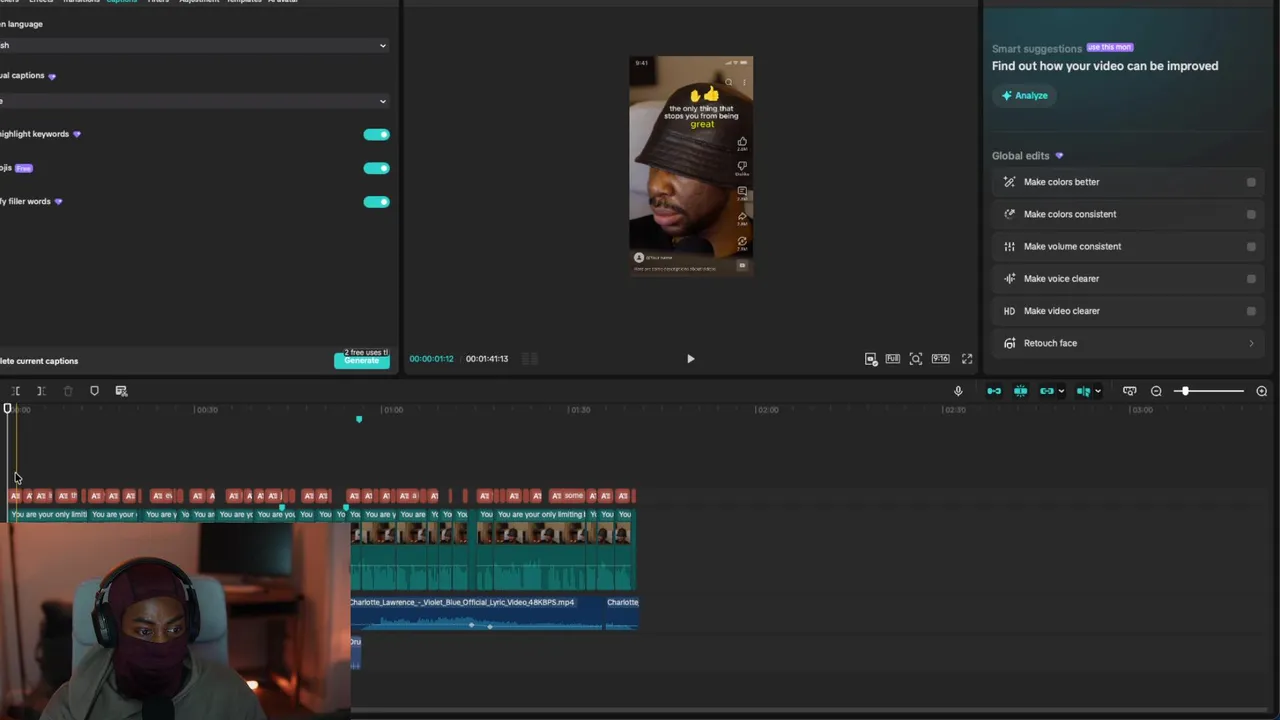Check the Make volume consistent checkbox

(1251, 246)
